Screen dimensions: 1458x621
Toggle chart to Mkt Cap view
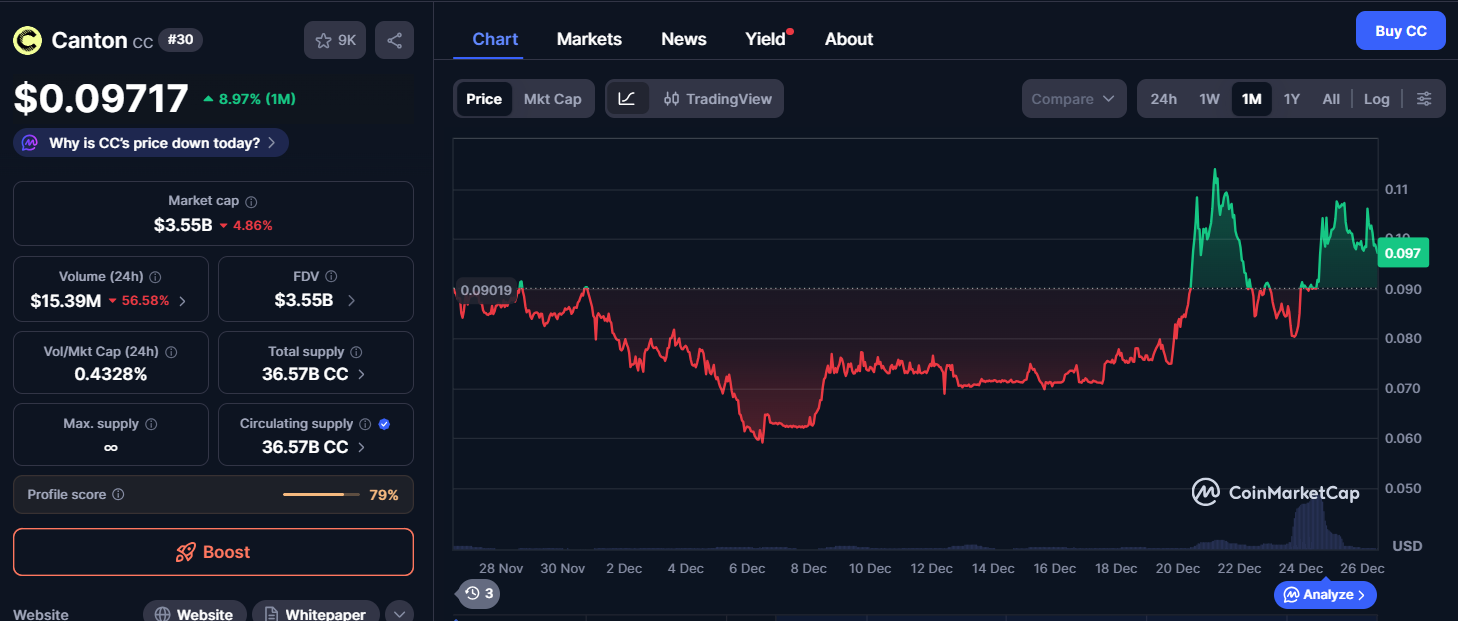click(552, 99)
